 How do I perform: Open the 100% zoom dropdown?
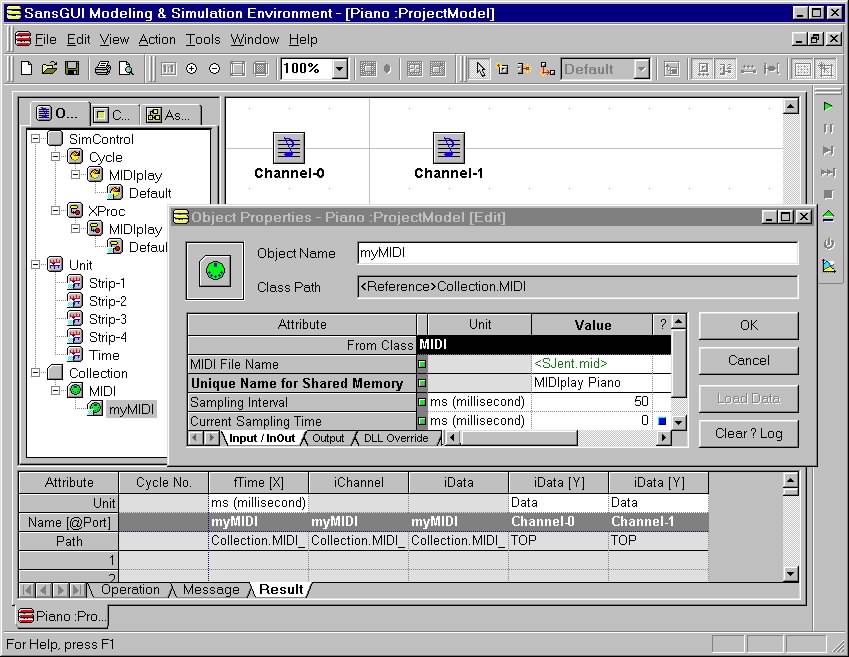339,69
